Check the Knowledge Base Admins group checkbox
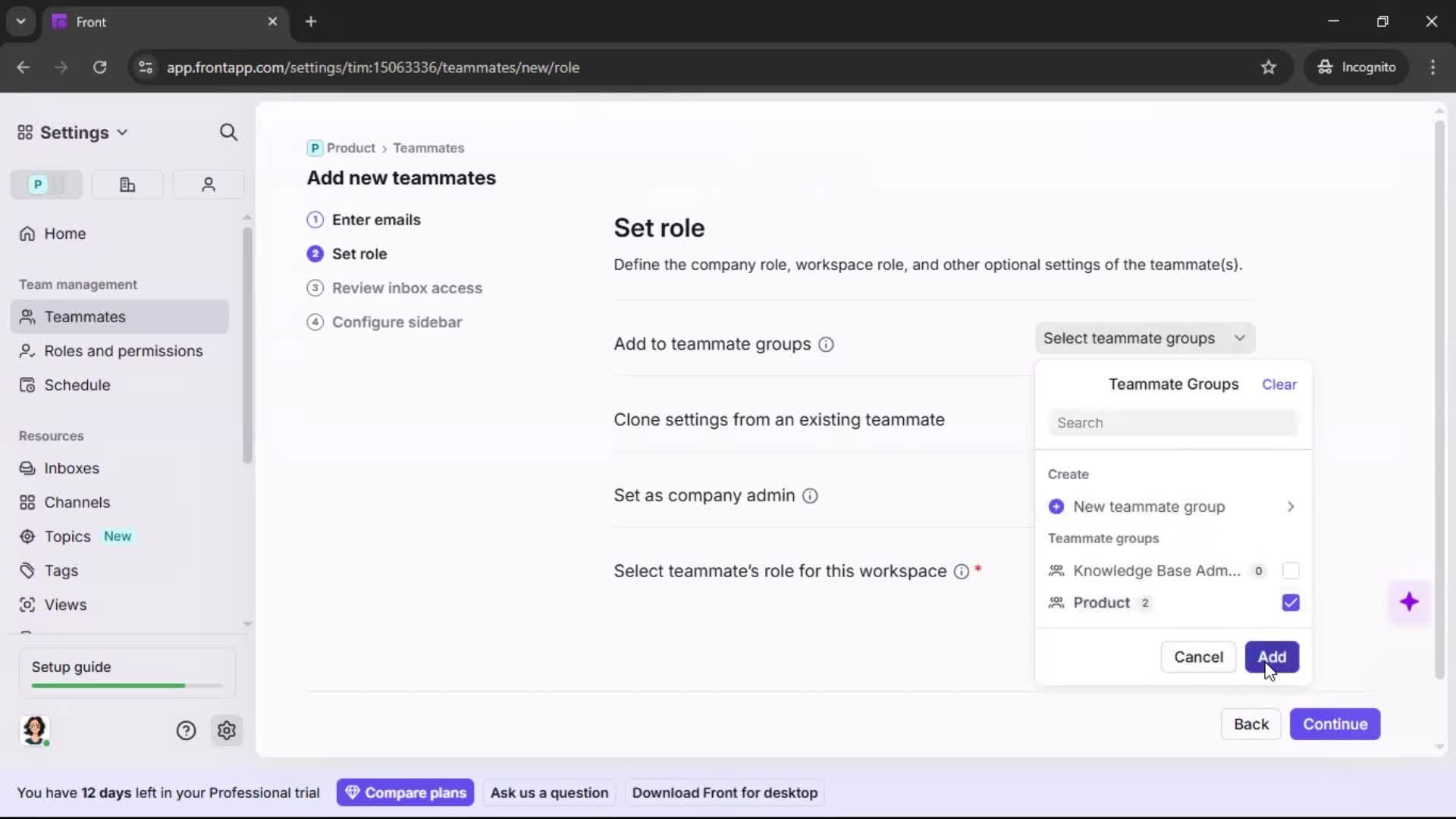 (1291, 571)
